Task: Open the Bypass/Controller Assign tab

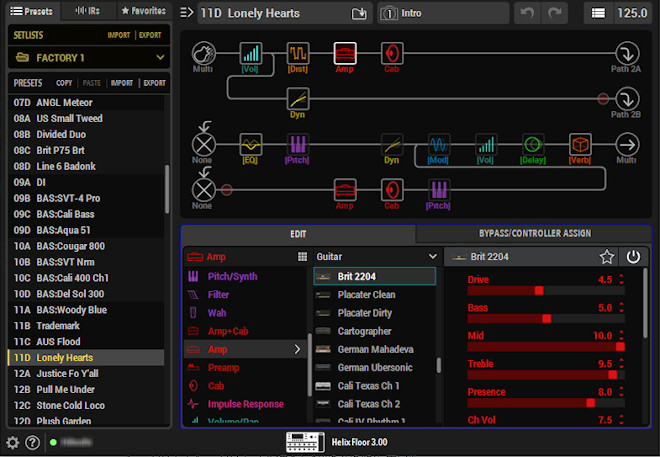Action: [534, 234]
